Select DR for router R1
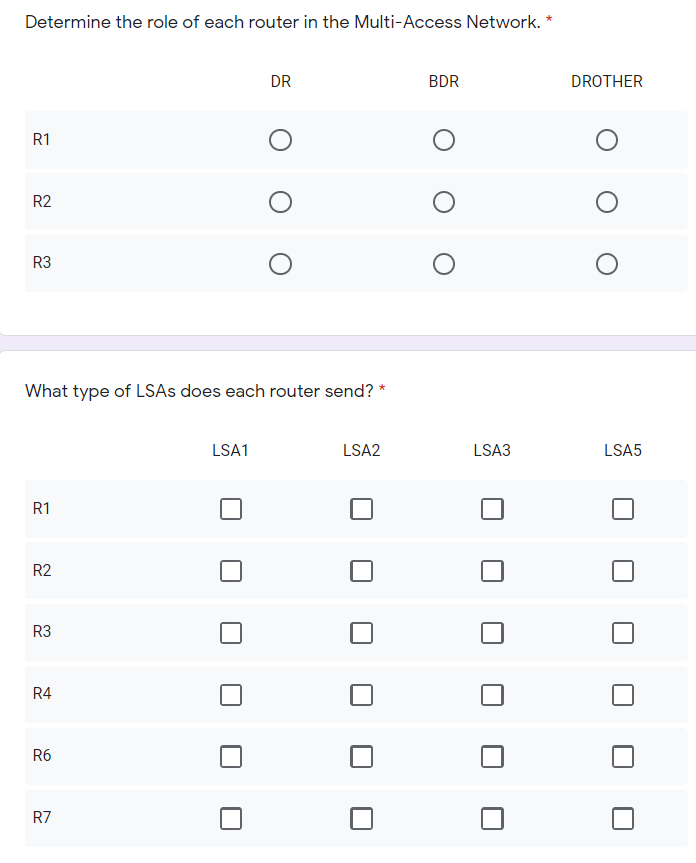Viewport: 696px width, 863px height. tap(280, 140)
